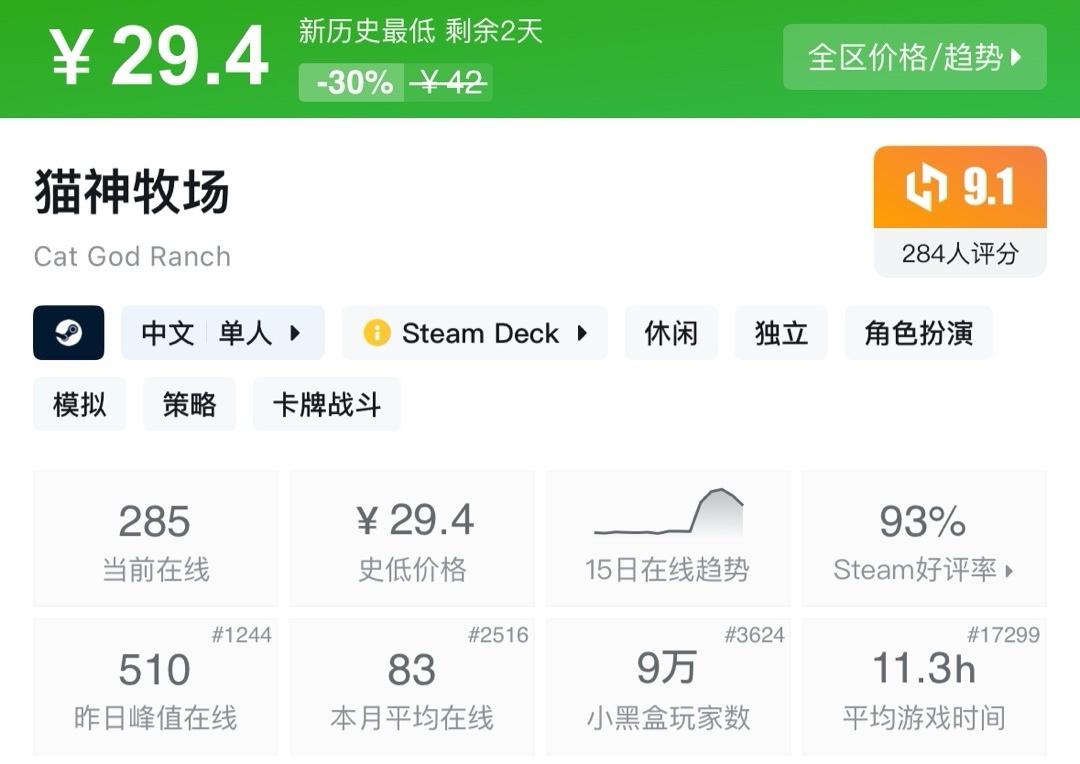The image size is (1080, 764).
Task: Open the 平均游戏时间 11.3h stat card
Action: coord(924,687)
